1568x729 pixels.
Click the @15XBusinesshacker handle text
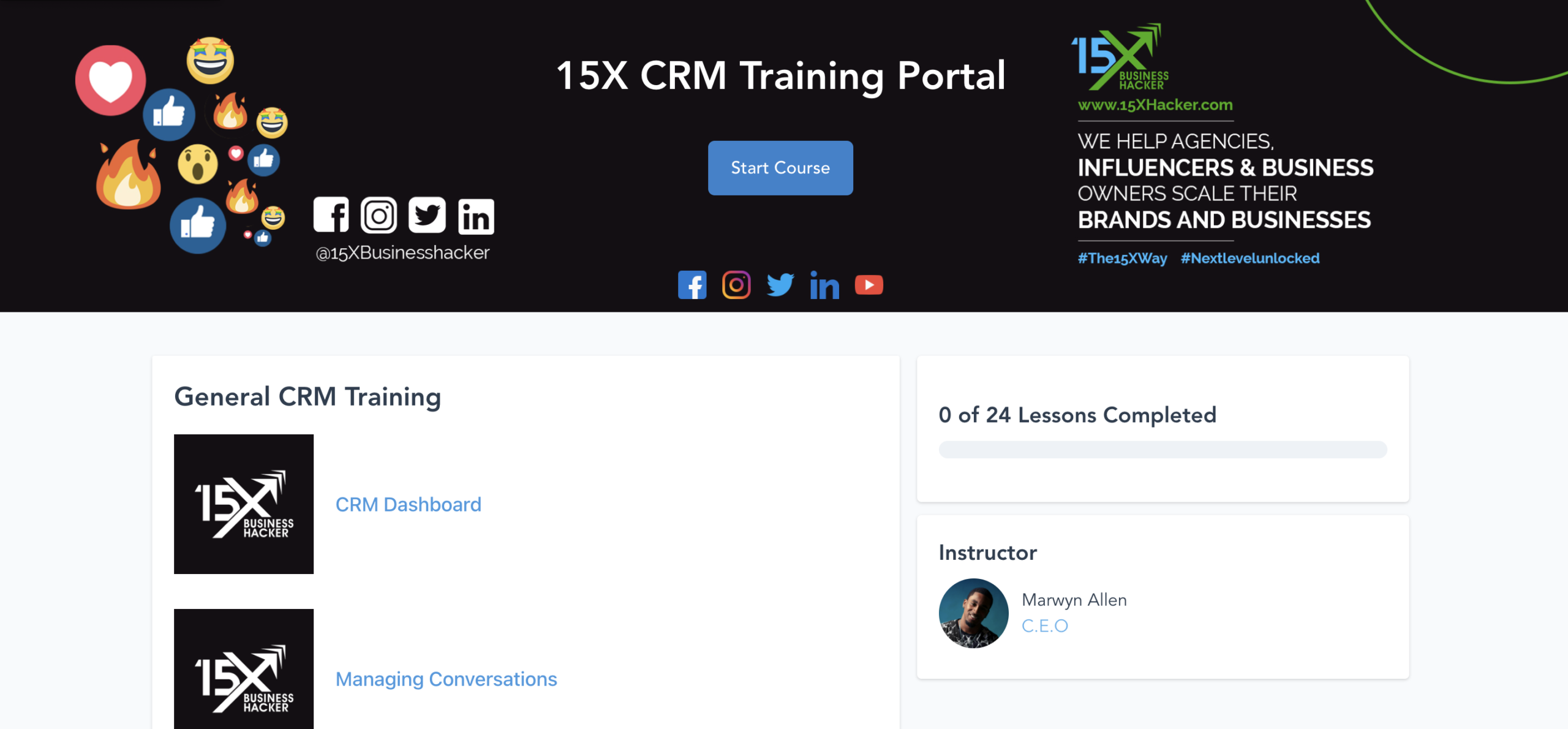point(402,253)
